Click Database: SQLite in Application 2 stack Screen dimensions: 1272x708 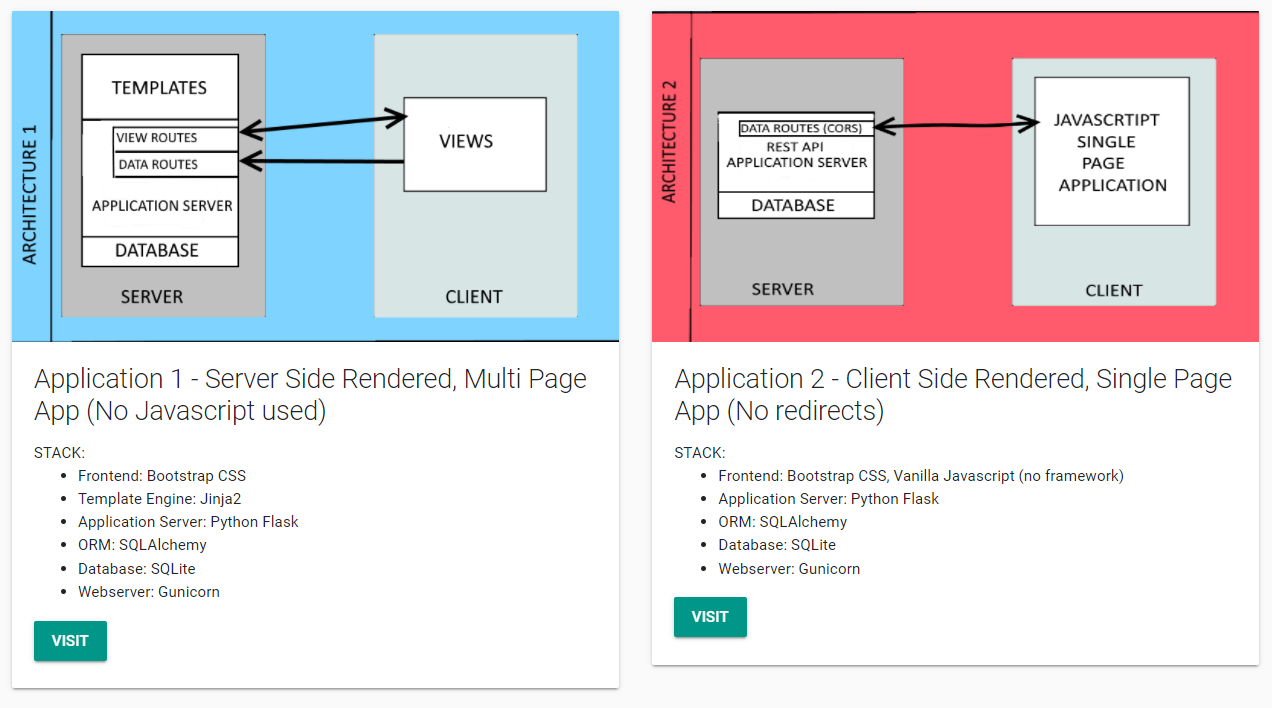[x=776, y=545]
